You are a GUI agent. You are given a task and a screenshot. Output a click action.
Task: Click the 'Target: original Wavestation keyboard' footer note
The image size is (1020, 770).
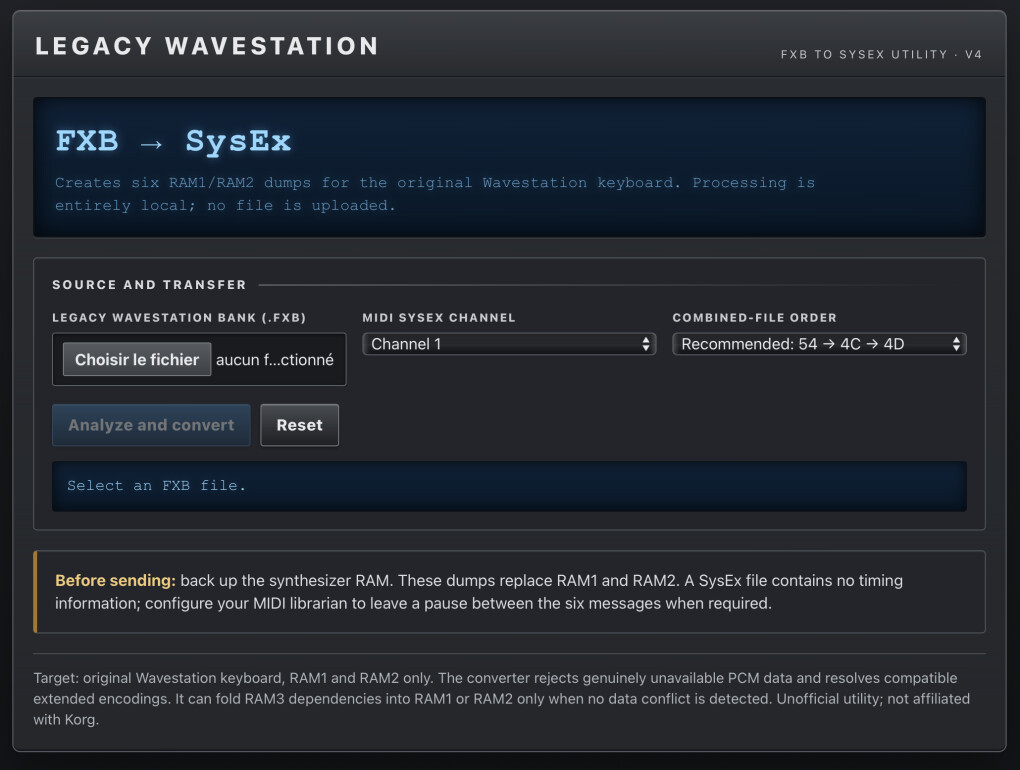tap(502, 698)
